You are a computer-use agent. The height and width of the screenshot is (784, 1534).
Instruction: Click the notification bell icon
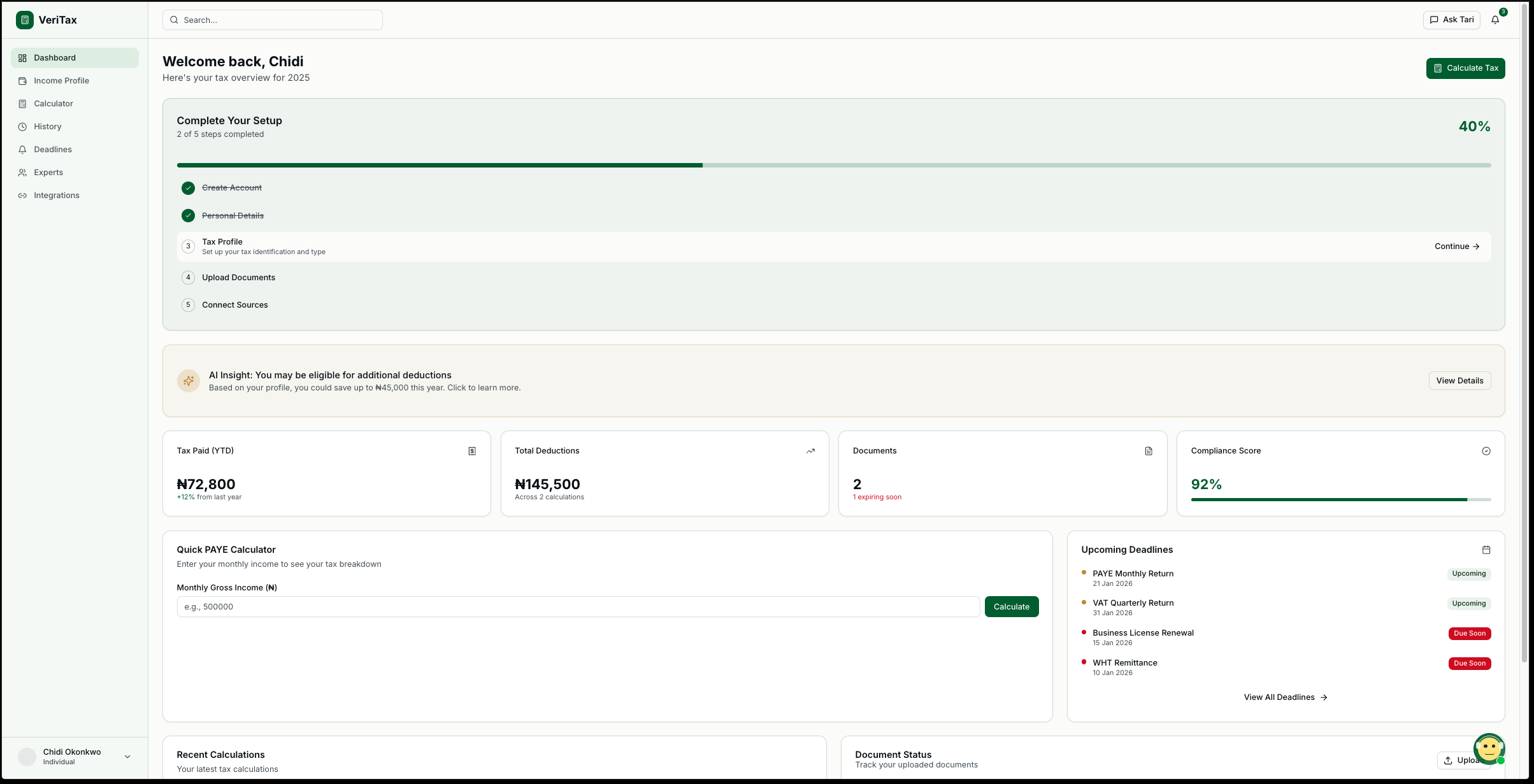pos(1495,20)
